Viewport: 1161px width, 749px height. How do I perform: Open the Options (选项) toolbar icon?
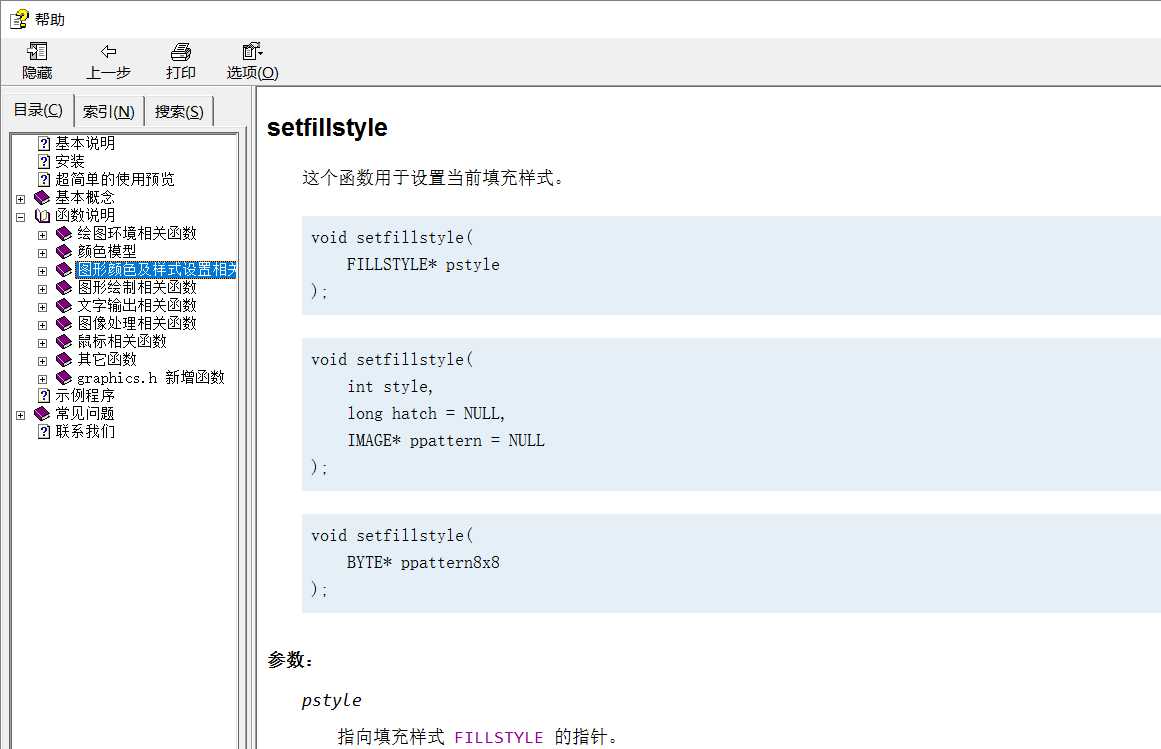(x=252, y=52)
